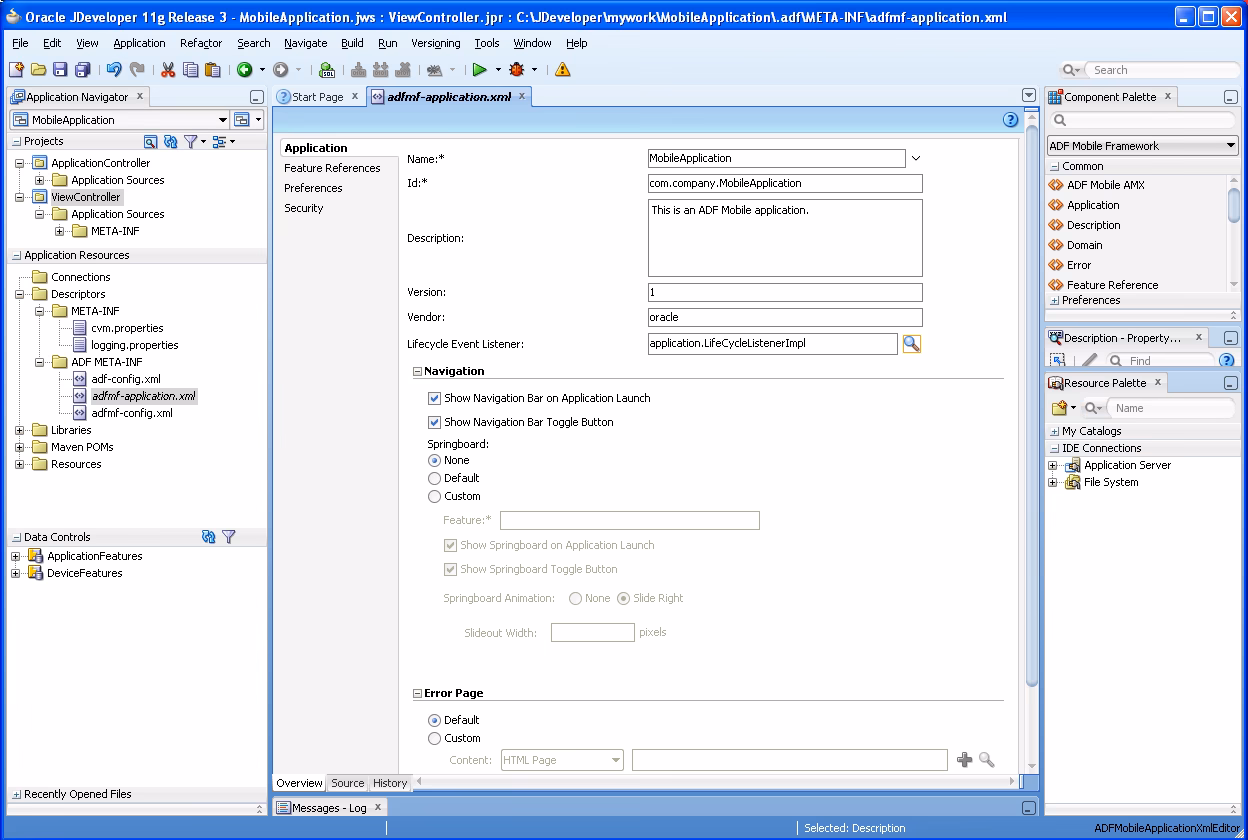1248x840 pixels.
Task: Click the Copy toolbar icon
Action: click(x=190, y=70)
